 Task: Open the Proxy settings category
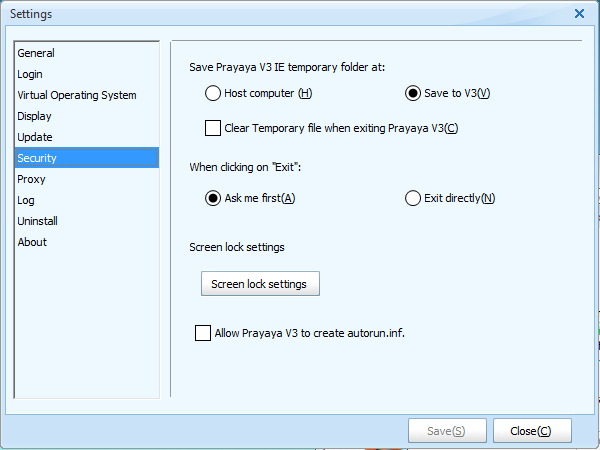pyautogui.click(x=87, y=179)
